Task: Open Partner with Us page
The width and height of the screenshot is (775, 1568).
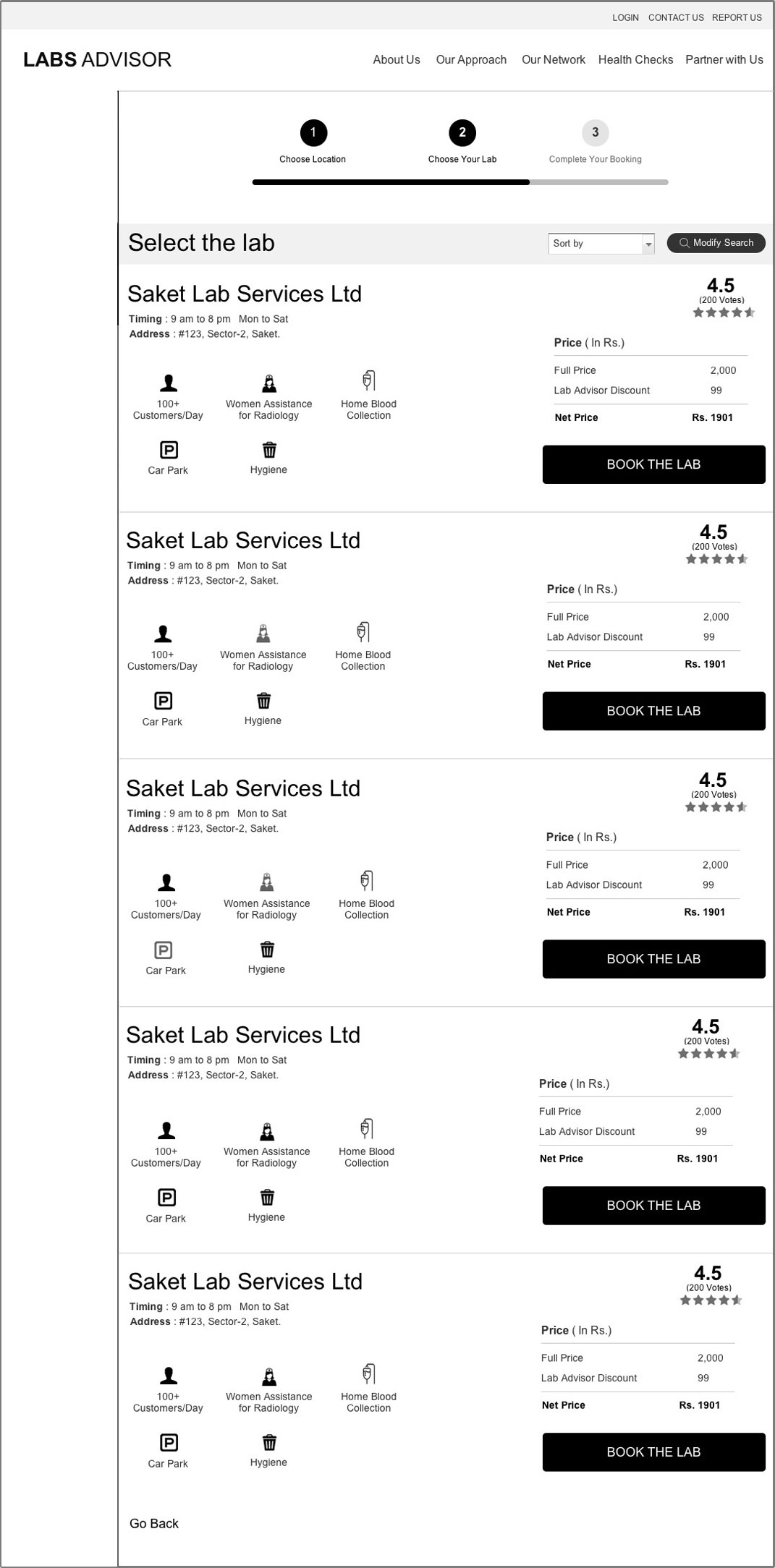Action: 724,60
